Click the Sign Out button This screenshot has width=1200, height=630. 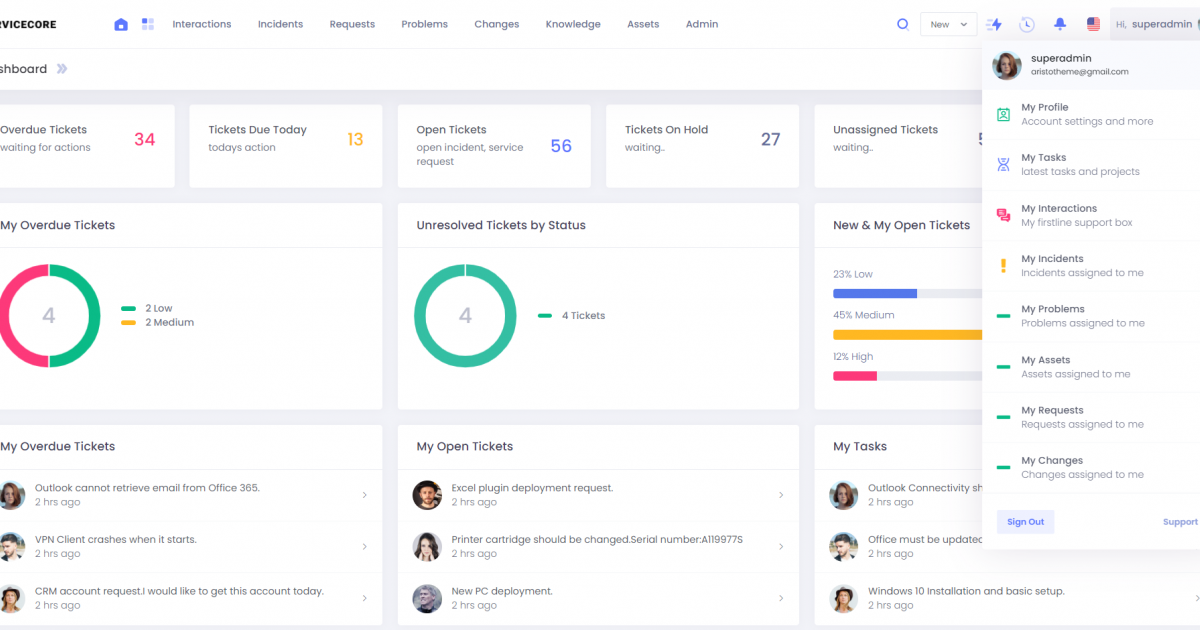(x=1025, y=522)
